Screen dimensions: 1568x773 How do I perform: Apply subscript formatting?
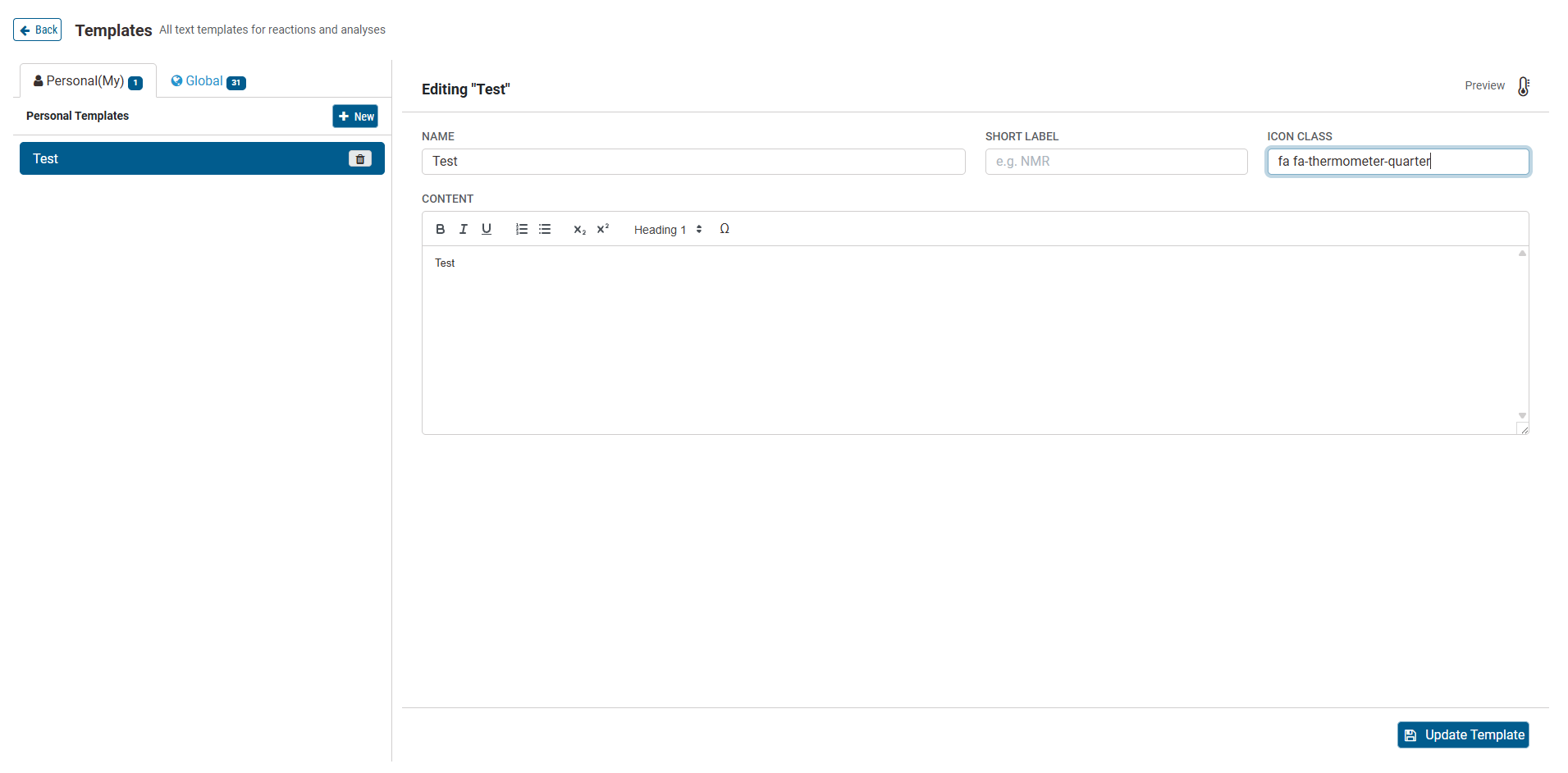pos(579,230)
